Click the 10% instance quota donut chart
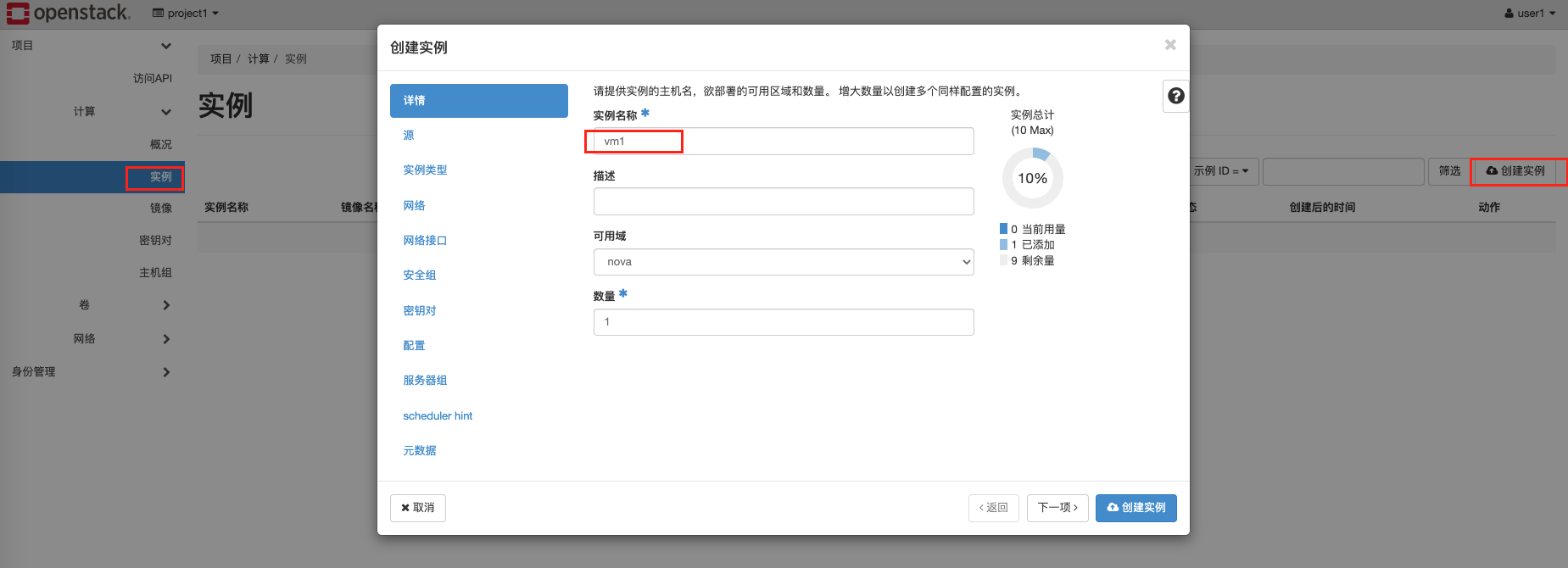The width and height of the screenshot is (1568, 568). 1032,178
